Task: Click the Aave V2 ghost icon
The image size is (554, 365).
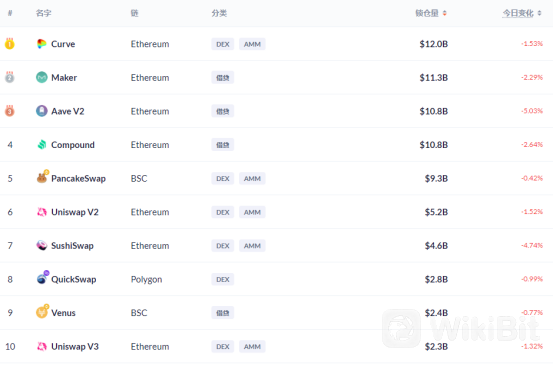Action: (42, 111)
